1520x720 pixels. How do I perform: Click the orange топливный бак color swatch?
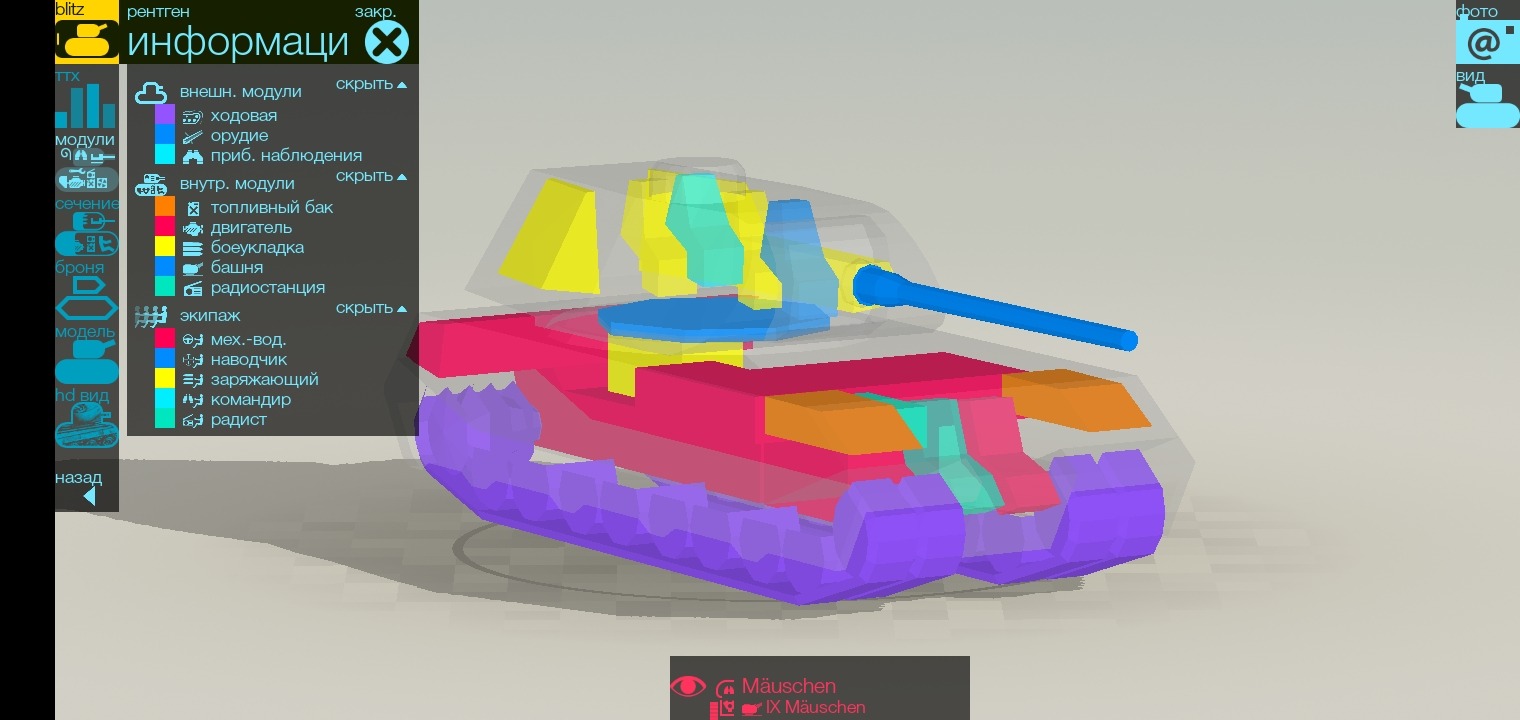coord(165,207)
